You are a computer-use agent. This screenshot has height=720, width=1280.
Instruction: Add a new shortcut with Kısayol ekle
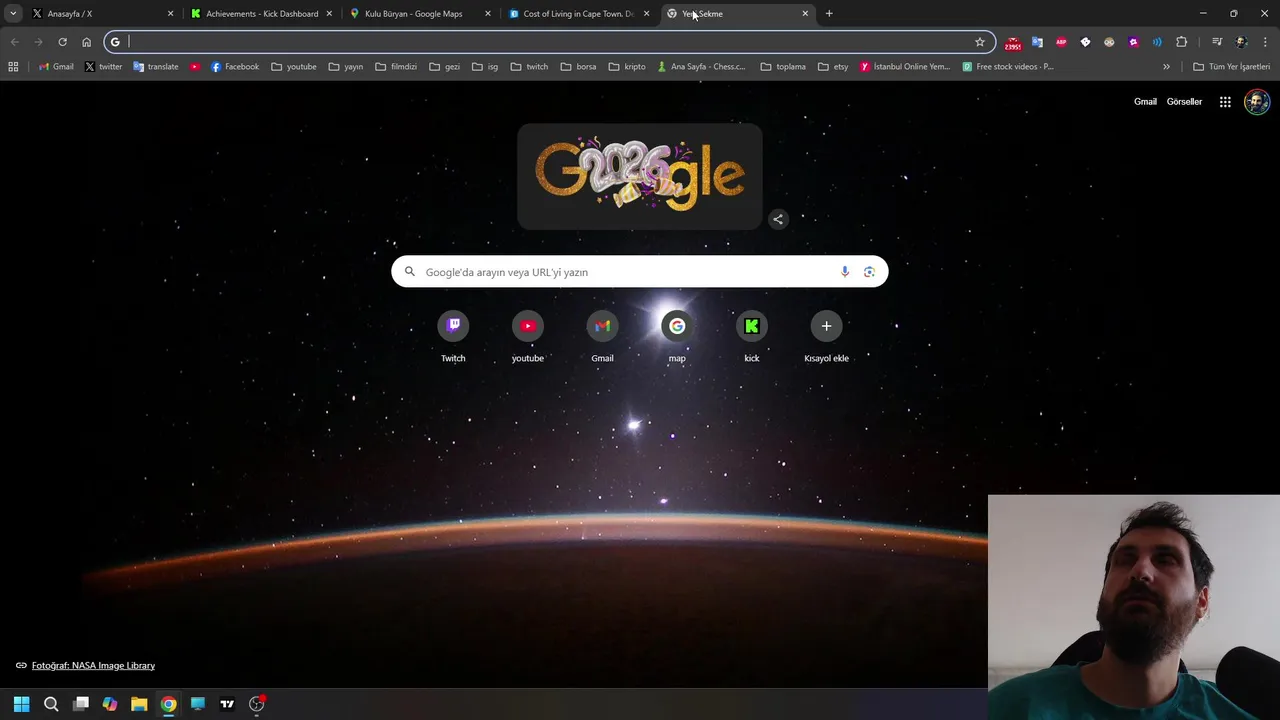[826, 337]
